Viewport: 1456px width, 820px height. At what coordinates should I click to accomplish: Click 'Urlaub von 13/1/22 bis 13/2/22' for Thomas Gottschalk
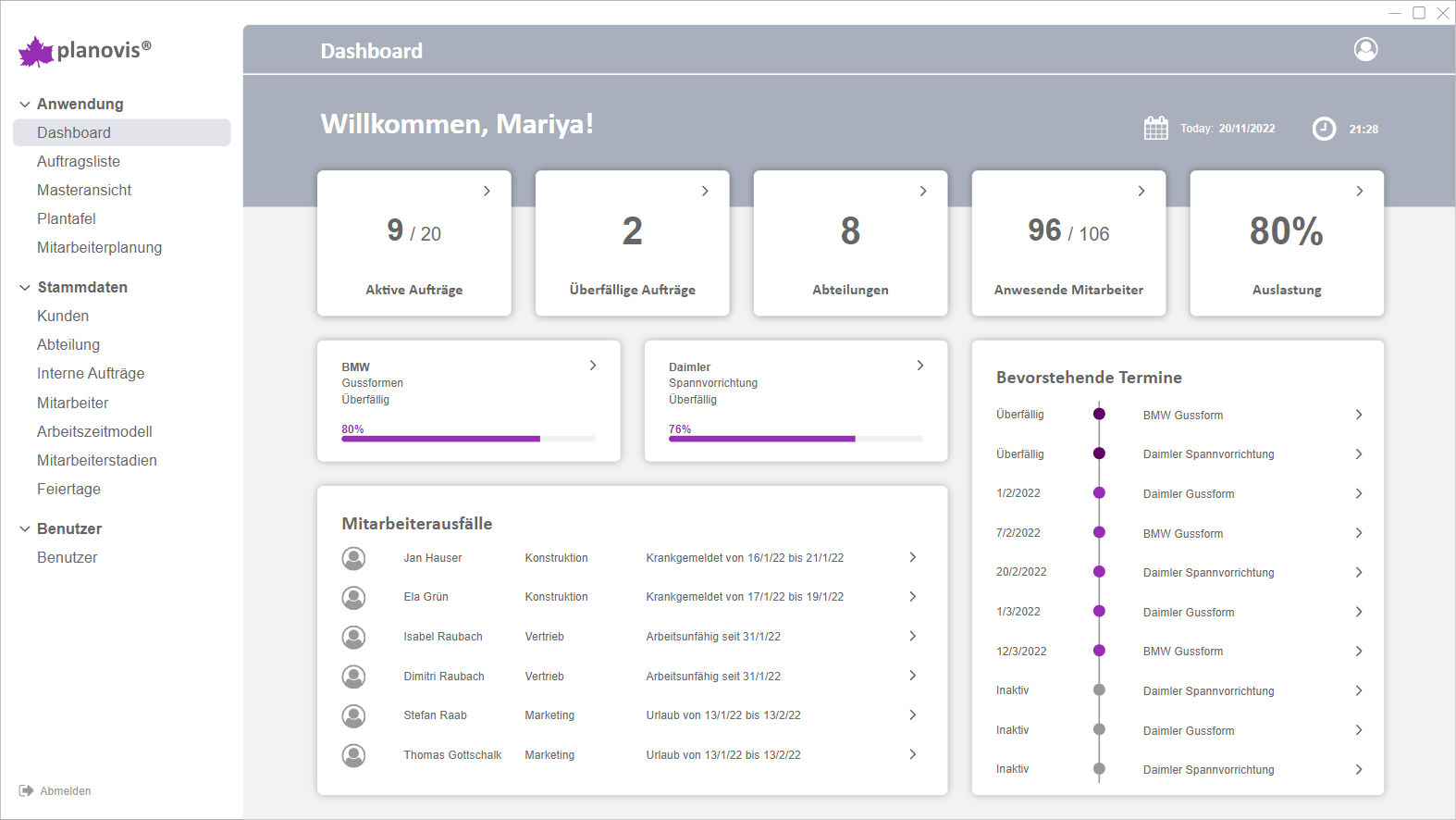pyautogui.click(x=723, y=755)
